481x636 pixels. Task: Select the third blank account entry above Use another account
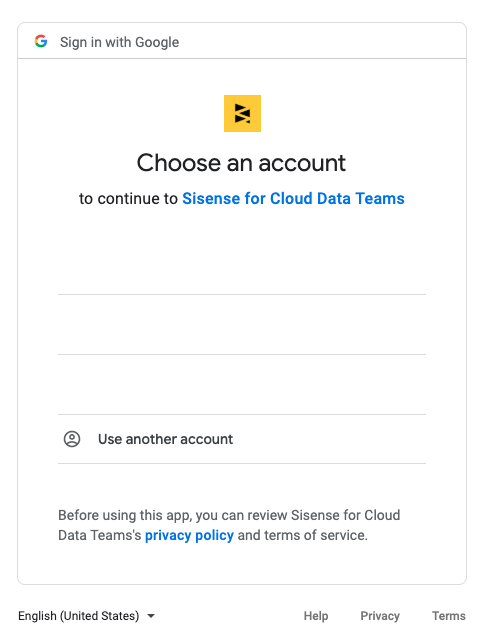pyautogui.click(x=242, y=385)
